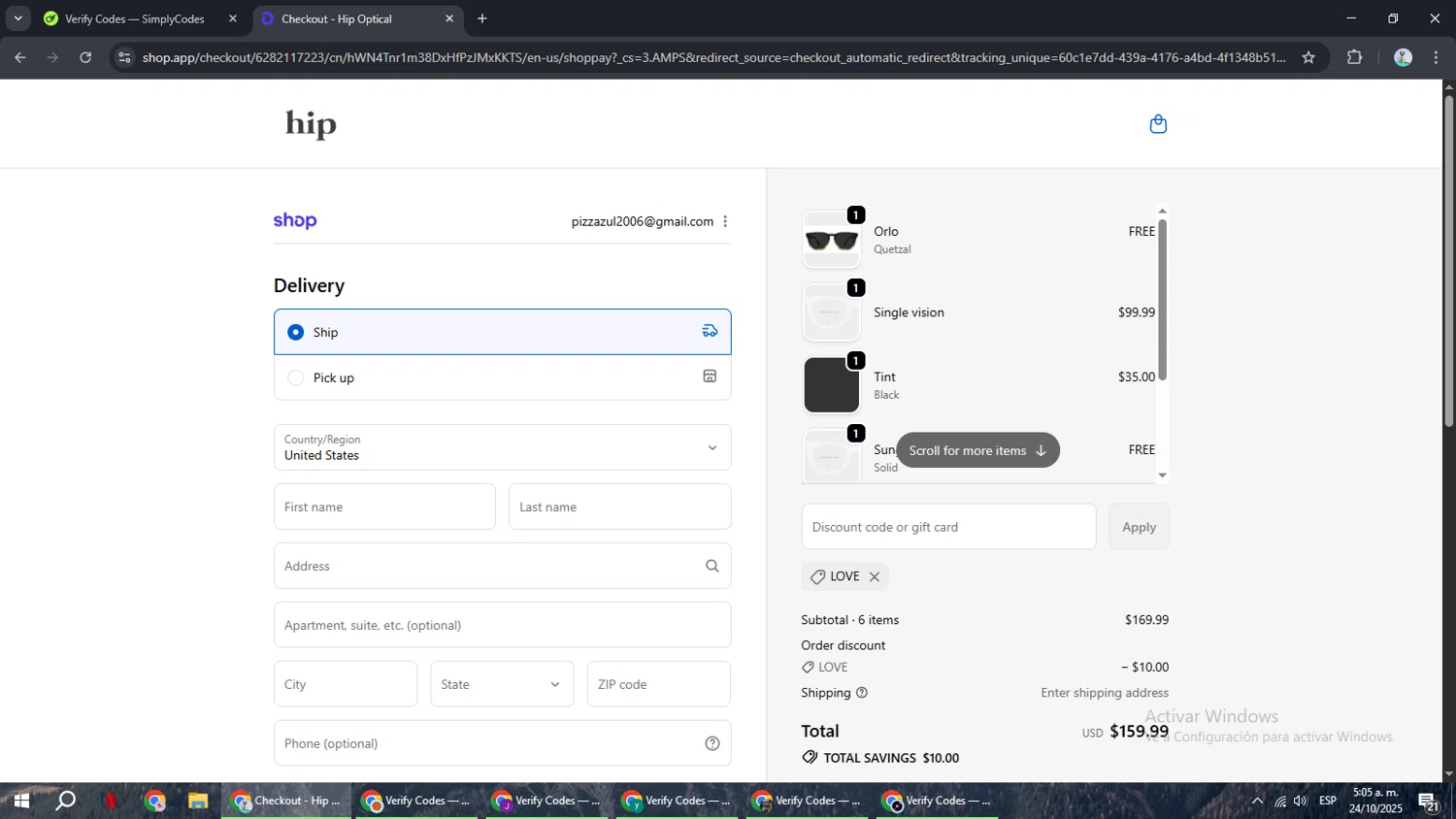The image size is (1456, 819).
Task: Click the Single vision lens thumbnail
Action: pyautogui.click(x=832, y=312)
